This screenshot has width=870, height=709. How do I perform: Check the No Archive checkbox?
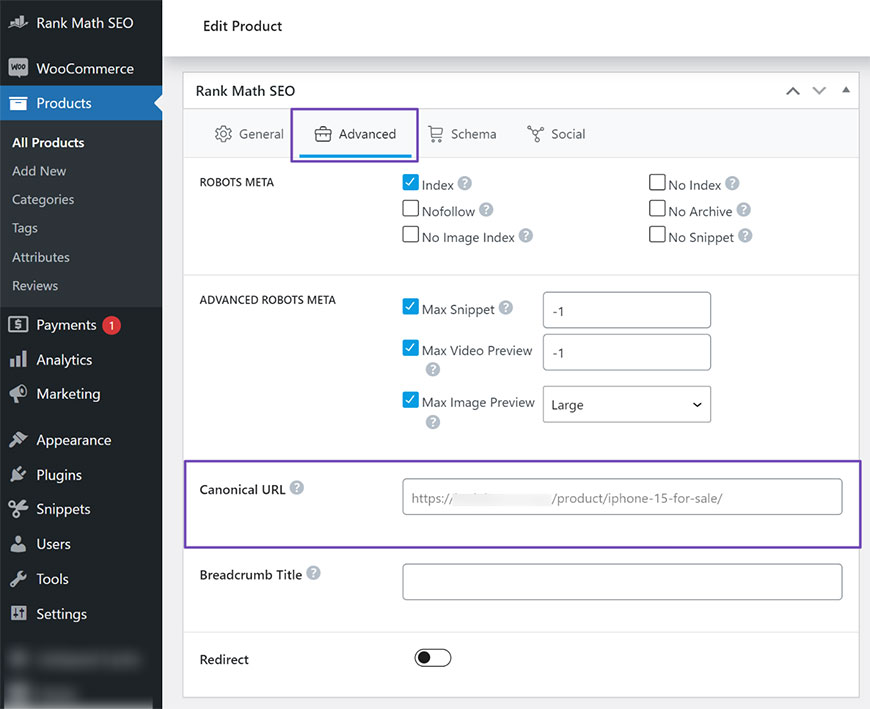coord(657,209)
